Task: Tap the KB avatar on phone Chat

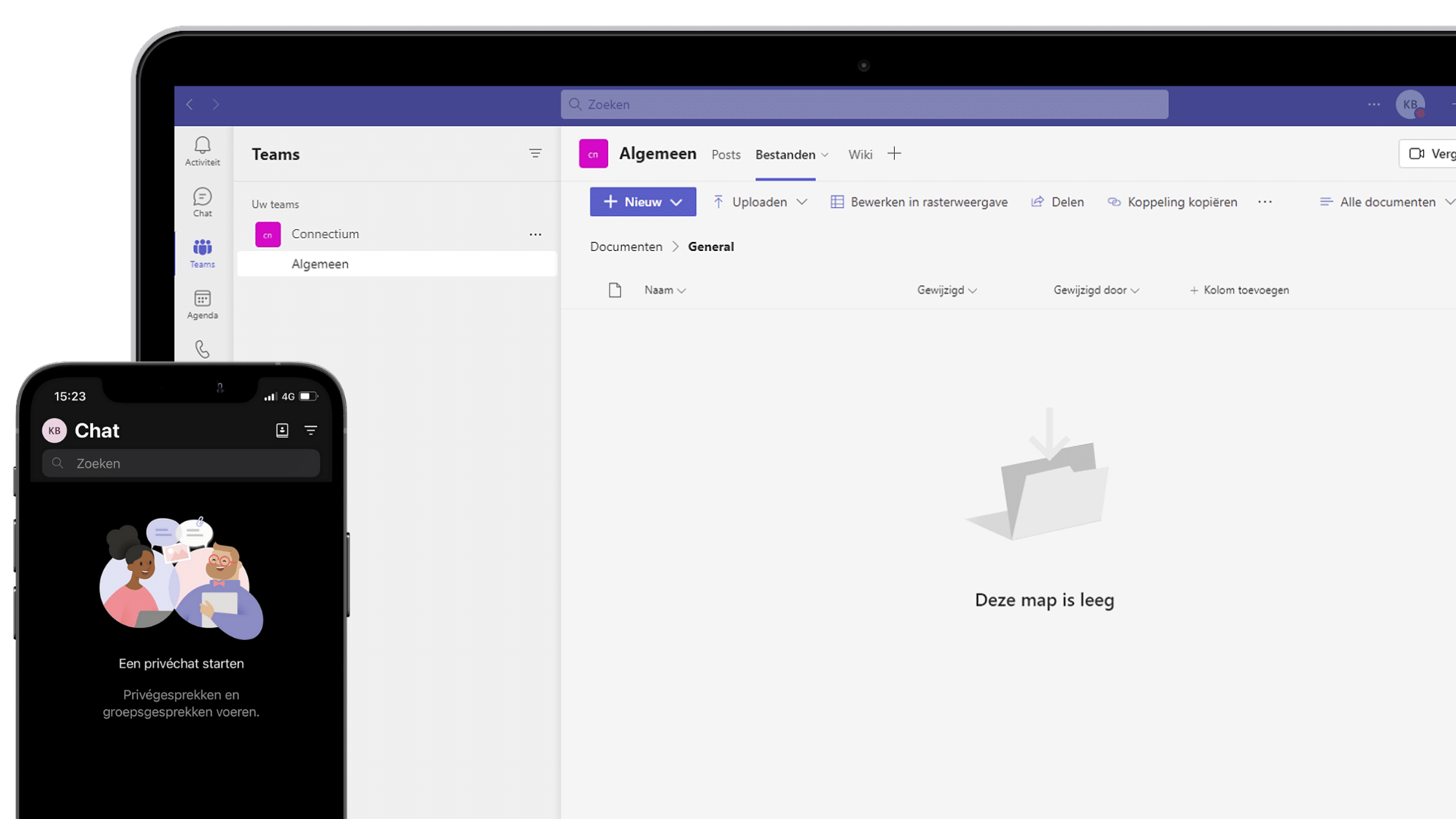Action: point(55,431)
